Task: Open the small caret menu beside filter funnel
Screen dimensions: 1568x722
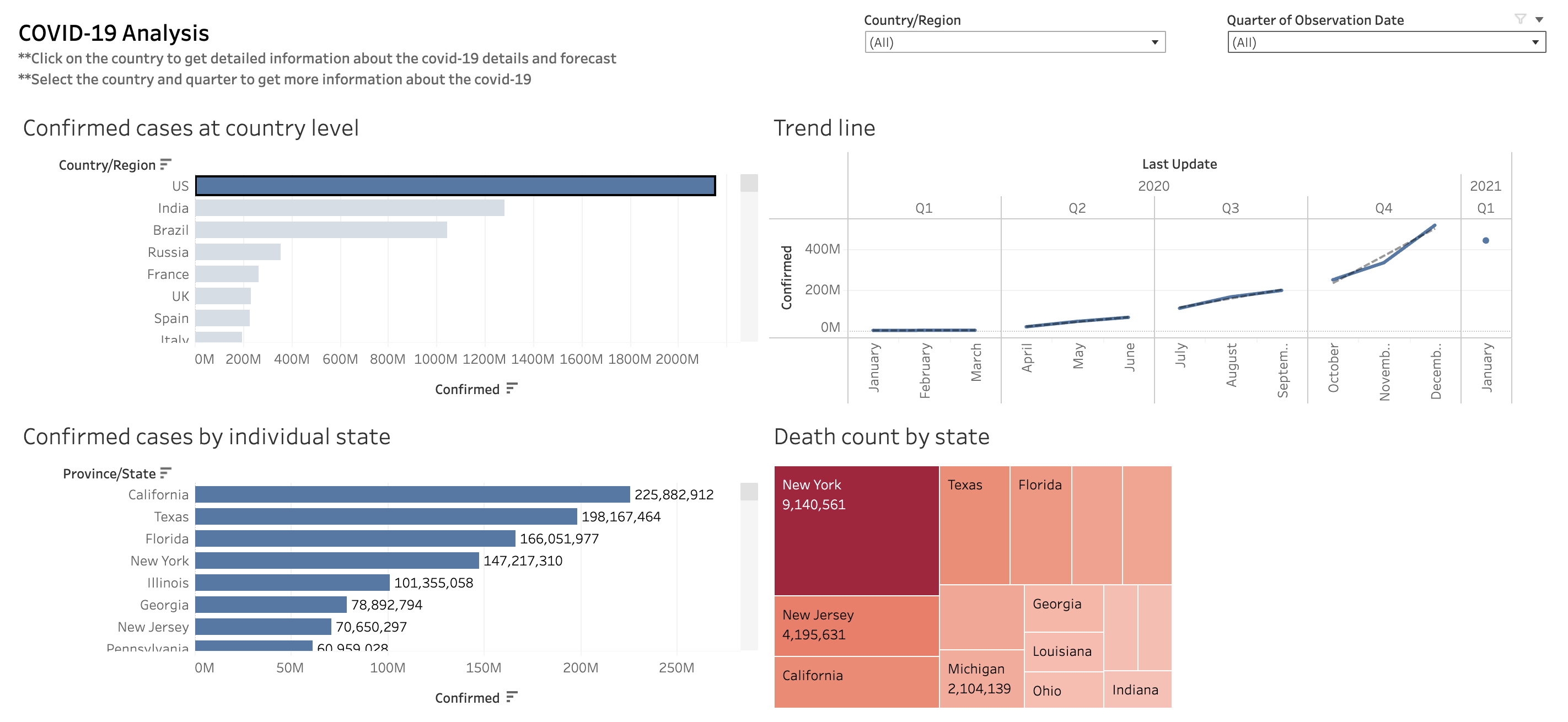Action: click(1539, 19)
